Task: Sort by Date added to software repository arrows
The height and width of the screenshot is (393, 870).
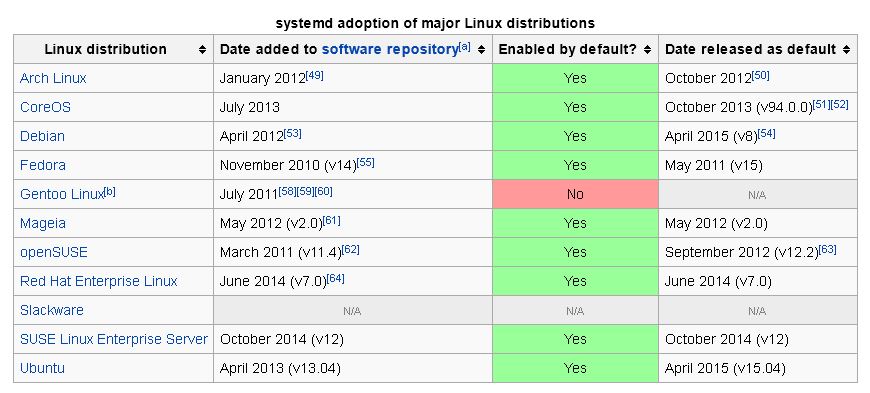Action: (x=481, y=50)
